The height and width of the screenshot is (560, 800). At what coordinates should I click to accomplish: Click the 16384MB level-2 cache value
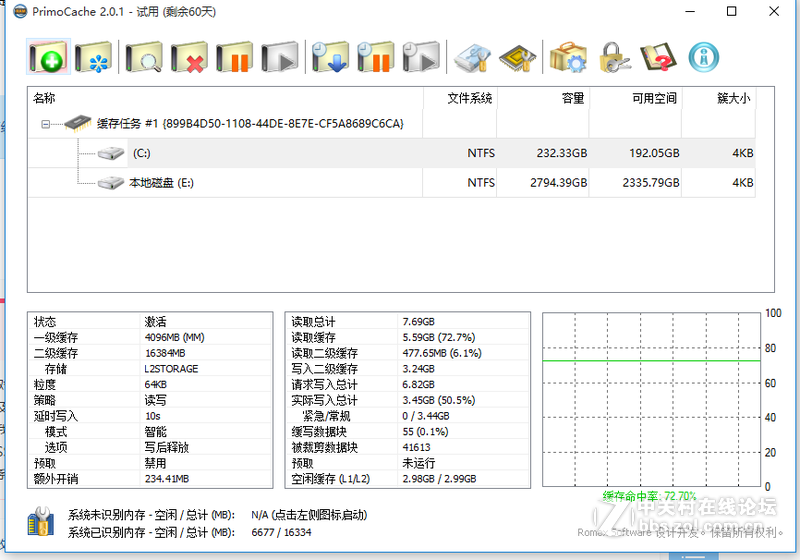[165, 353]
